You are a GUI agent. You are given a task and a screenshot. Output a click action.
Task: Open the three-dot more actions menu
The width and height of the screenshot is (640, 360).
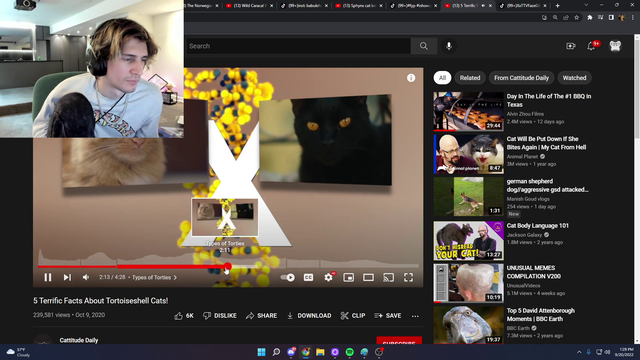415,316
